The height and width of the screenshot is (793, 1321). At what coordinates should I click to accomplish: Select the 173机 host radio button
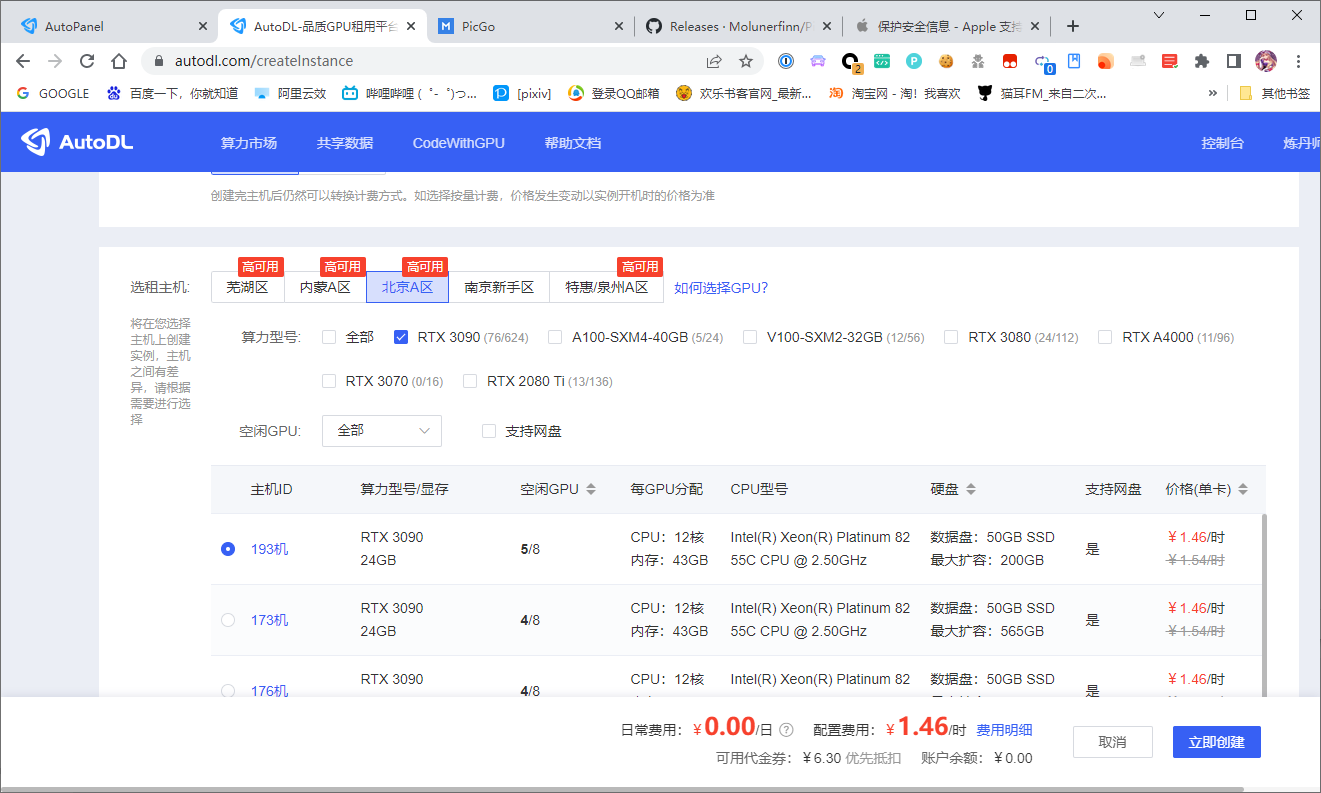click(x=228, y=620)
